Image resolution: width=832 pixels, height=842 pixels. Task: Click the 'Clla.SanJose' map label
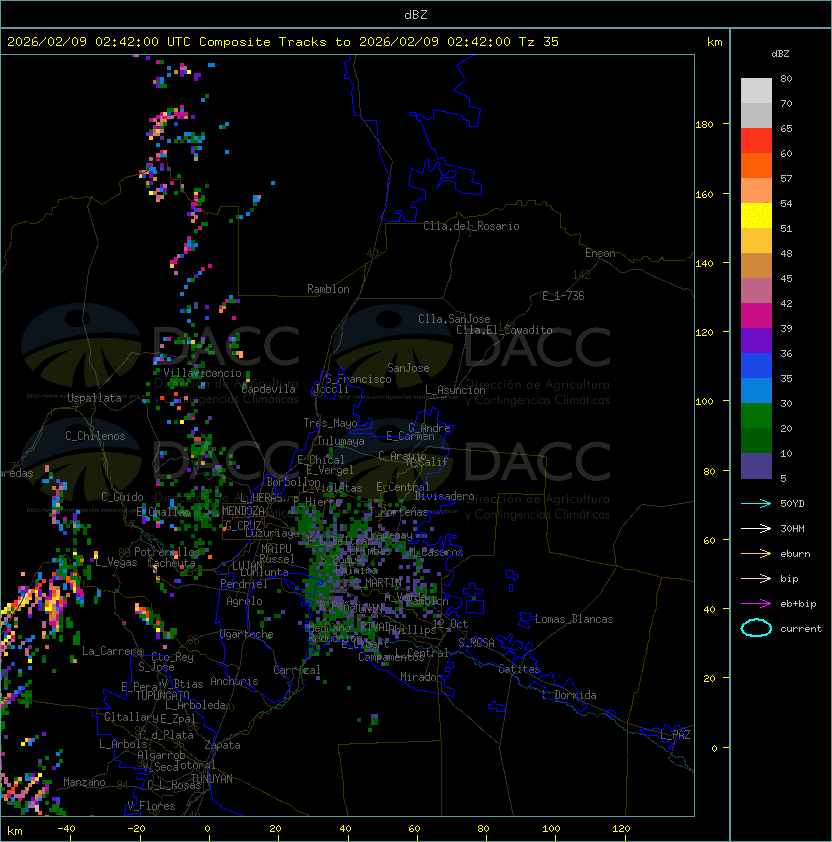point(454,319)
